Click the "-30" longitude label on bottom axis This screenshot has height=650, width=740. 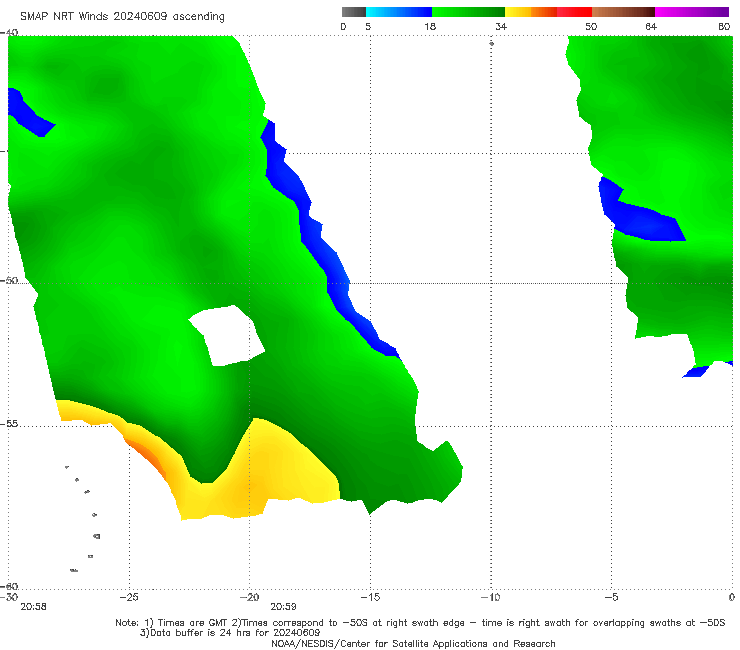click(x=9, y=597)
